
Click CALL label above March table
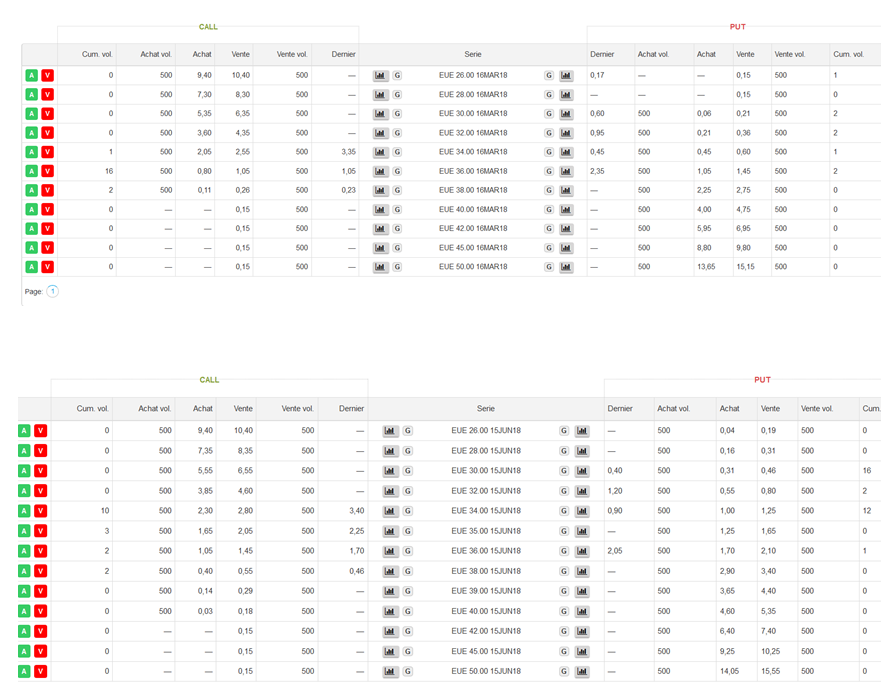tap(208, 27)
